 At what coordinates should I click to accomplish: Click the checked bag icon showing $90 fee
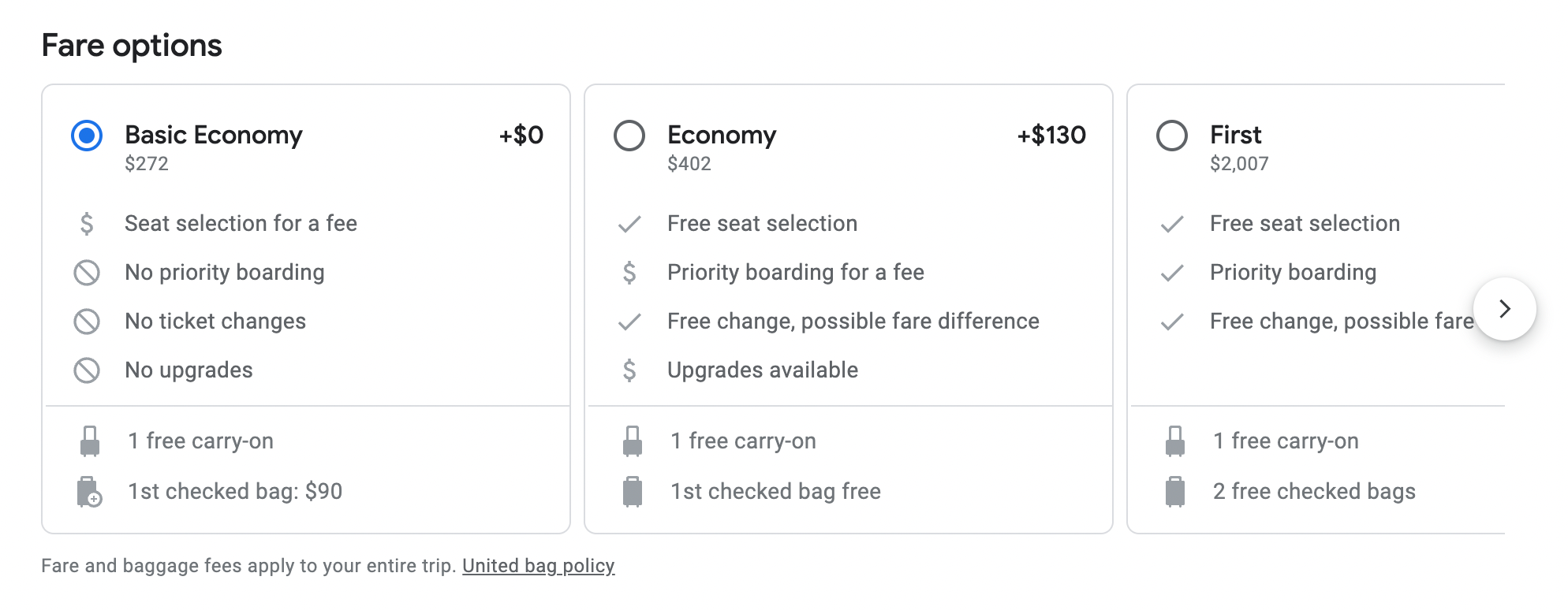tap(89, 491)
